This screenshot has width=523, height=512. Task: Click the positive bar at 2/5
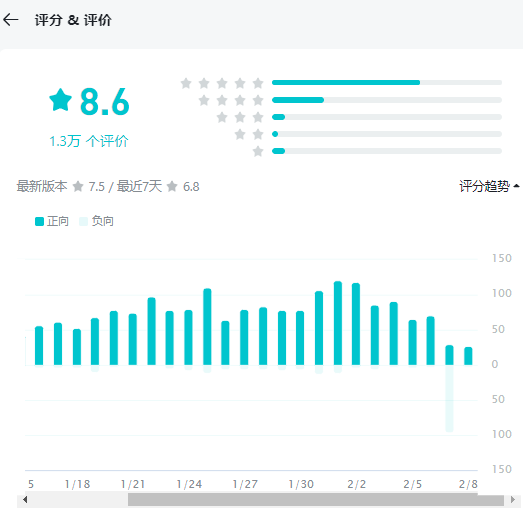pyautogui.click(x=413, y=343)
